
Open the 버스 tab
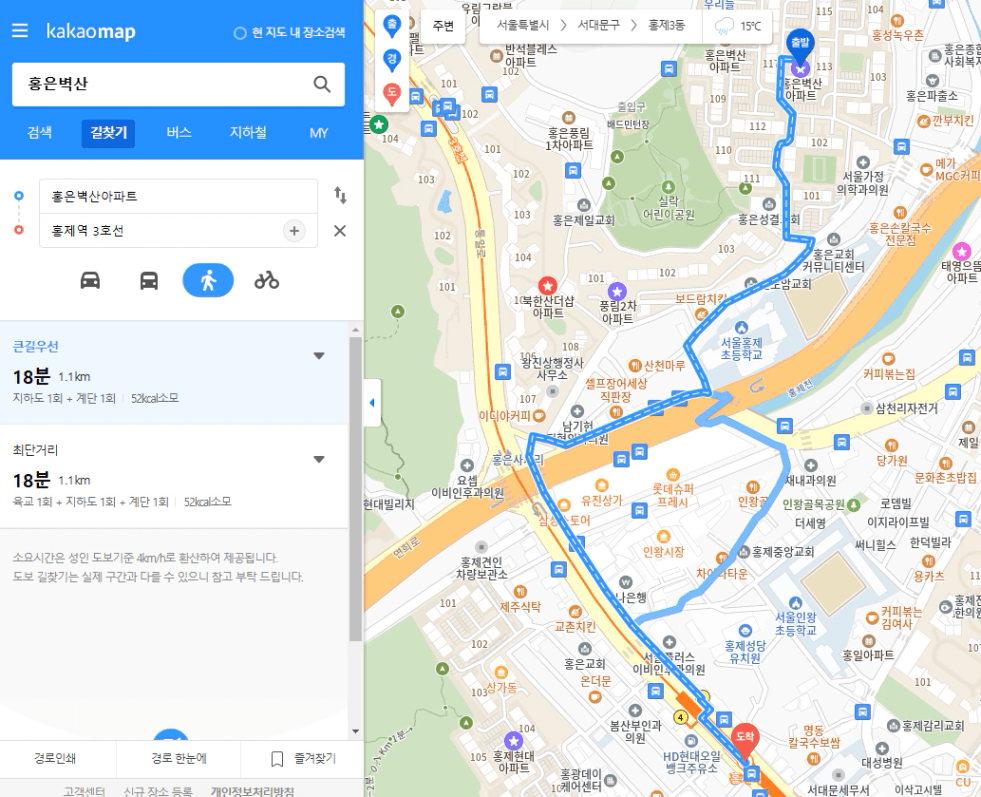(178, 133)
